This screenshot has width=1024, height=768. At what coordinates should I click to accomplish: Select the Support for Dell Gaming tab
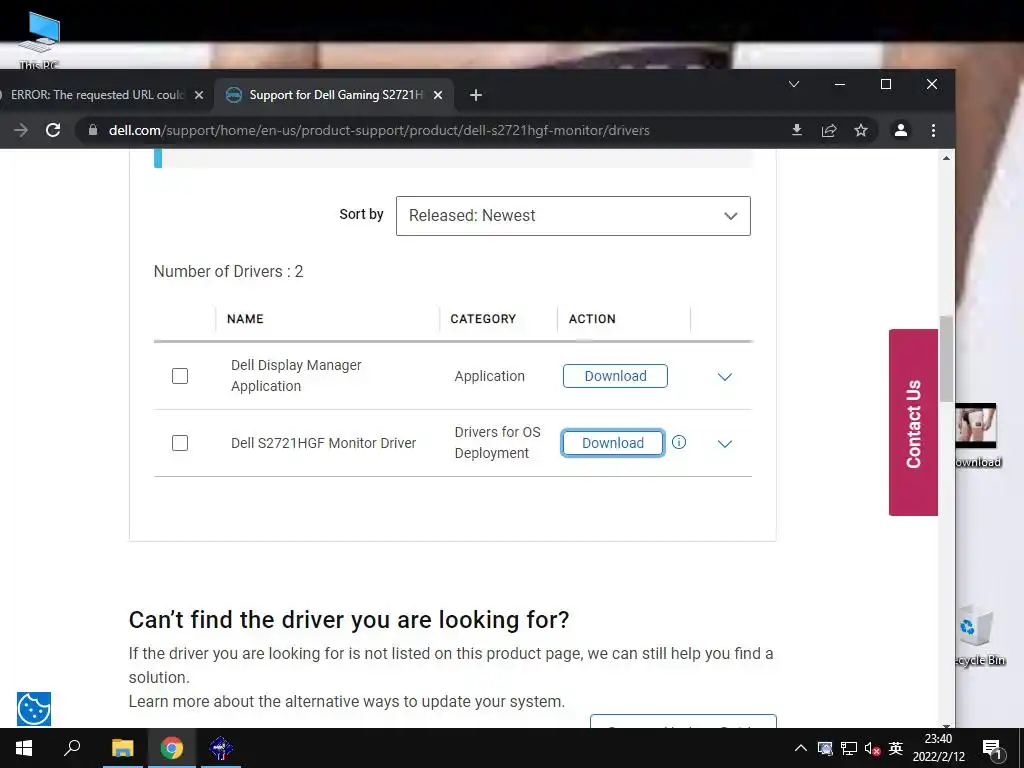pyautogui.click(x=335, y=95)
